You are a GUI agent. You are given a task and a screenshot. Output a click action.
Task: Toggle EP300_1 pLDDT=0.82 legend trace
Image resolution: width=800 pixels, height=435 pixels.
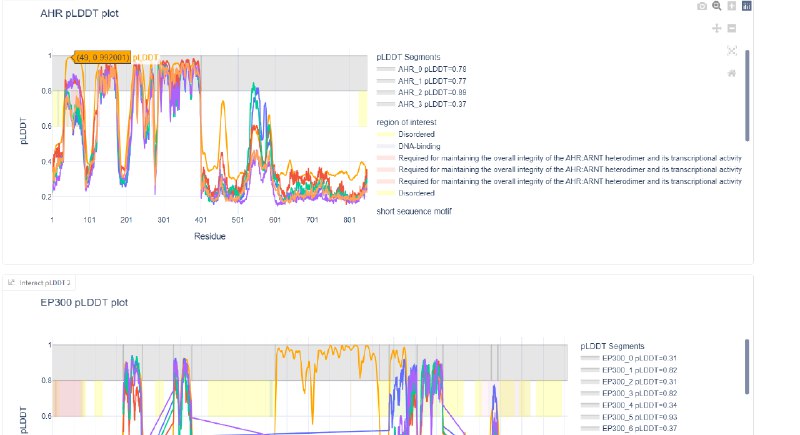[x=629, y=370]
